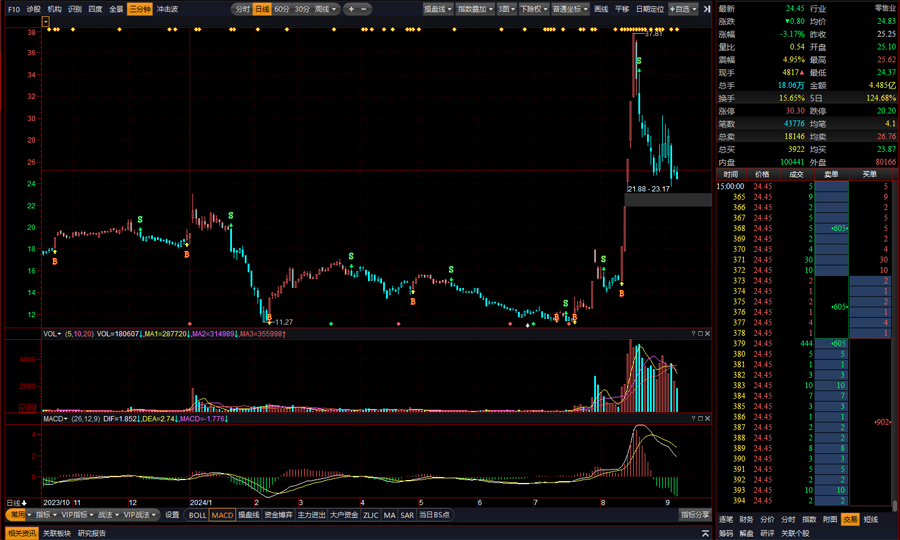Click the 日期定位 button

point(649,8)
